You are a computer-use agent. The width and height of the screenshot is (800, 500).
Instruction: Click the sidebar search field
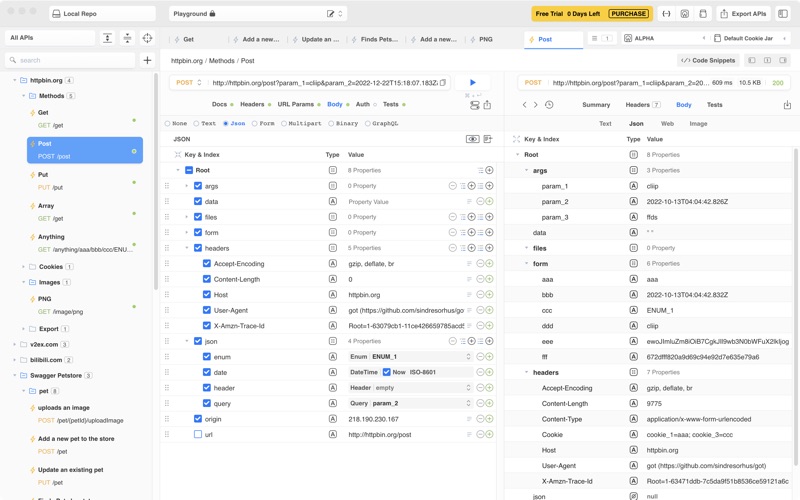(x=70, y=60)
